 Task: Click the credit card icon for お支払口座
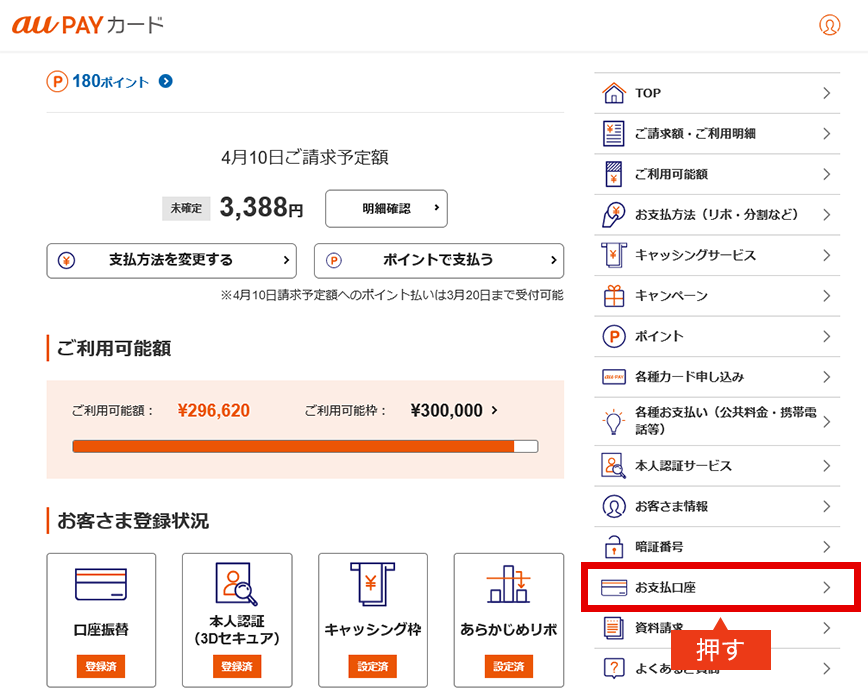pos(613,588)
